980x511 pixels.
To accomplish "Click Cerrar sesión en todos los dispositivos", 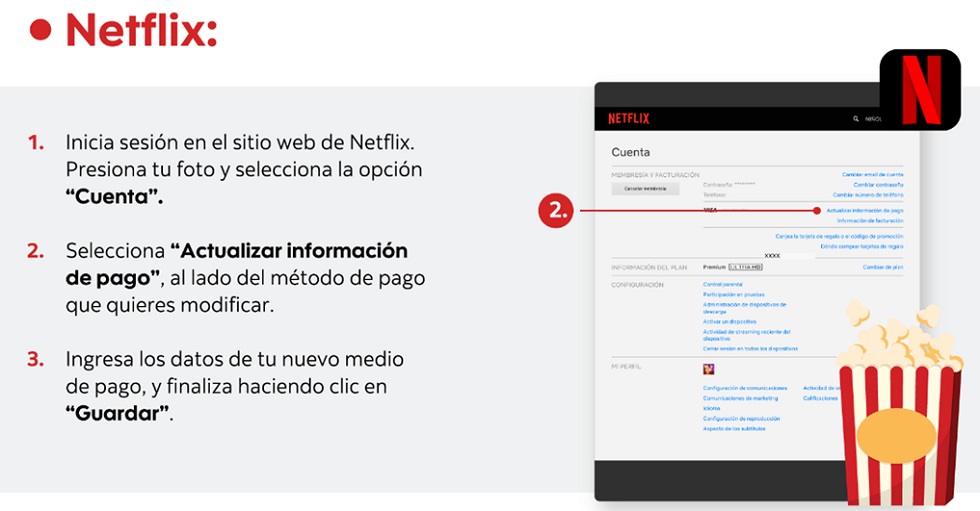I will tap(750, 349).
